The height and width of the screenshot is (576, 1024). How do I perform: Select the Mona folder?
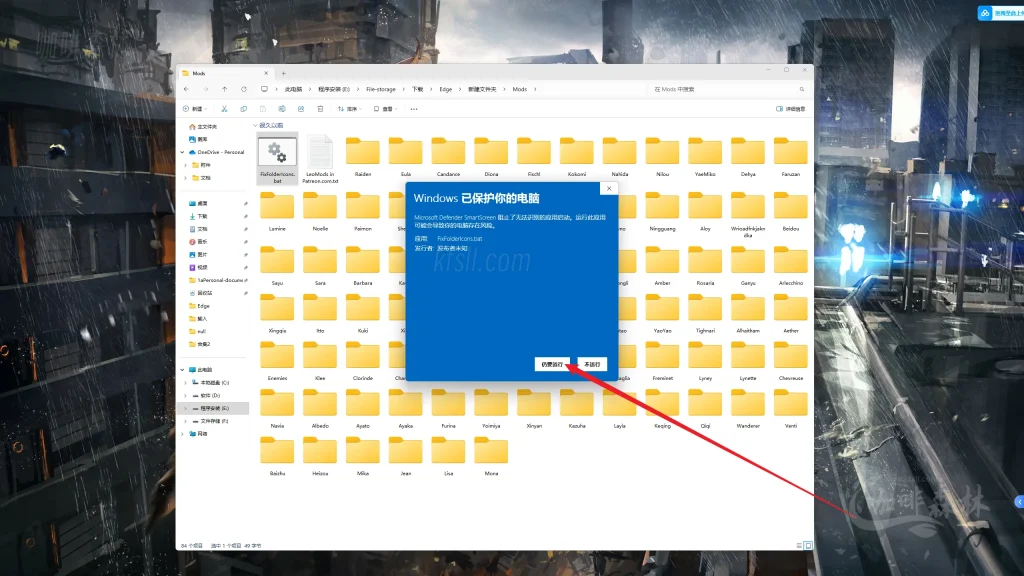pyautogui.click(x=491, y=456)
